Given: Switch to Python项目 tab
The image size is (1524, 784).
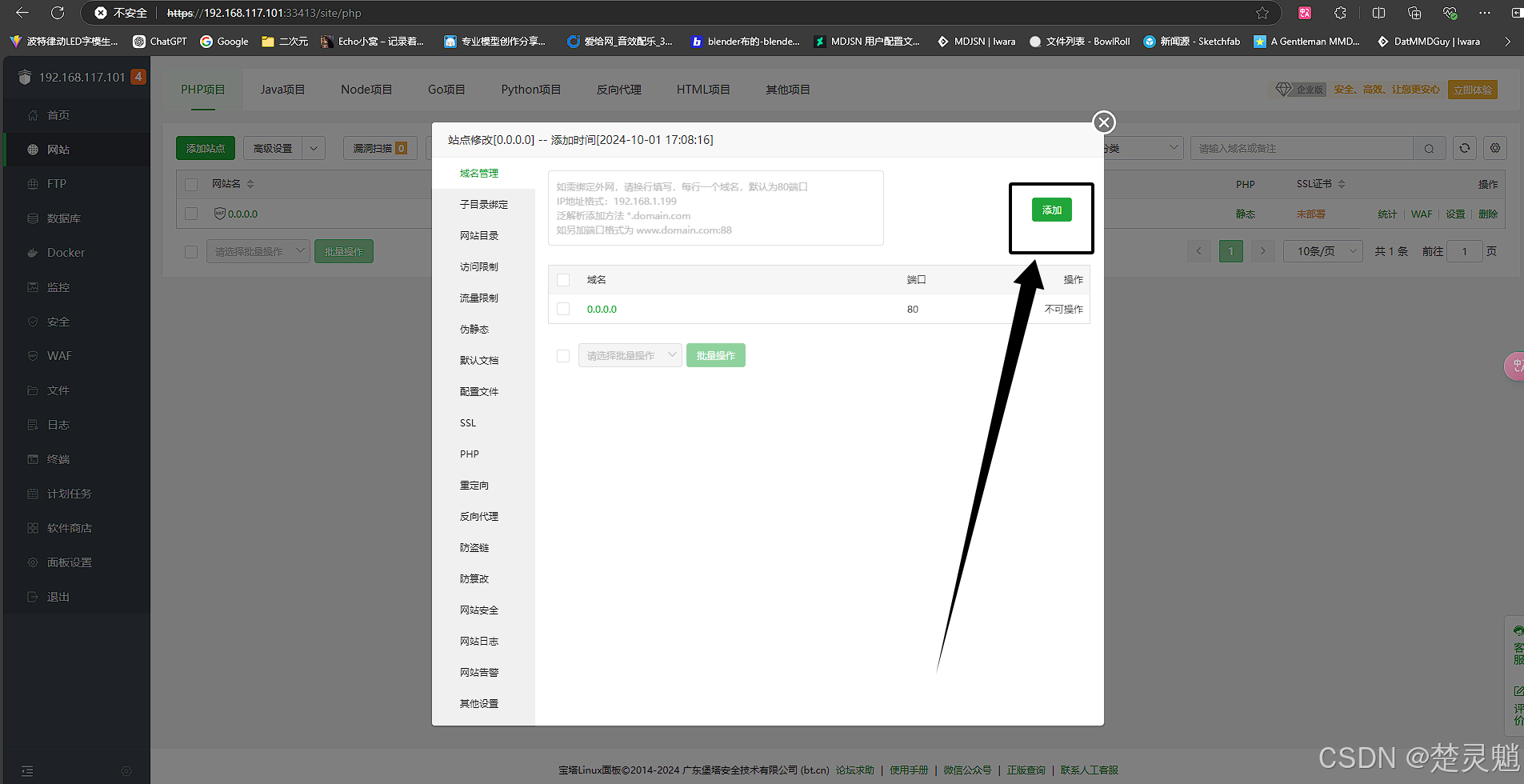Looking at the screenshot, I should (x=531, y=90).
